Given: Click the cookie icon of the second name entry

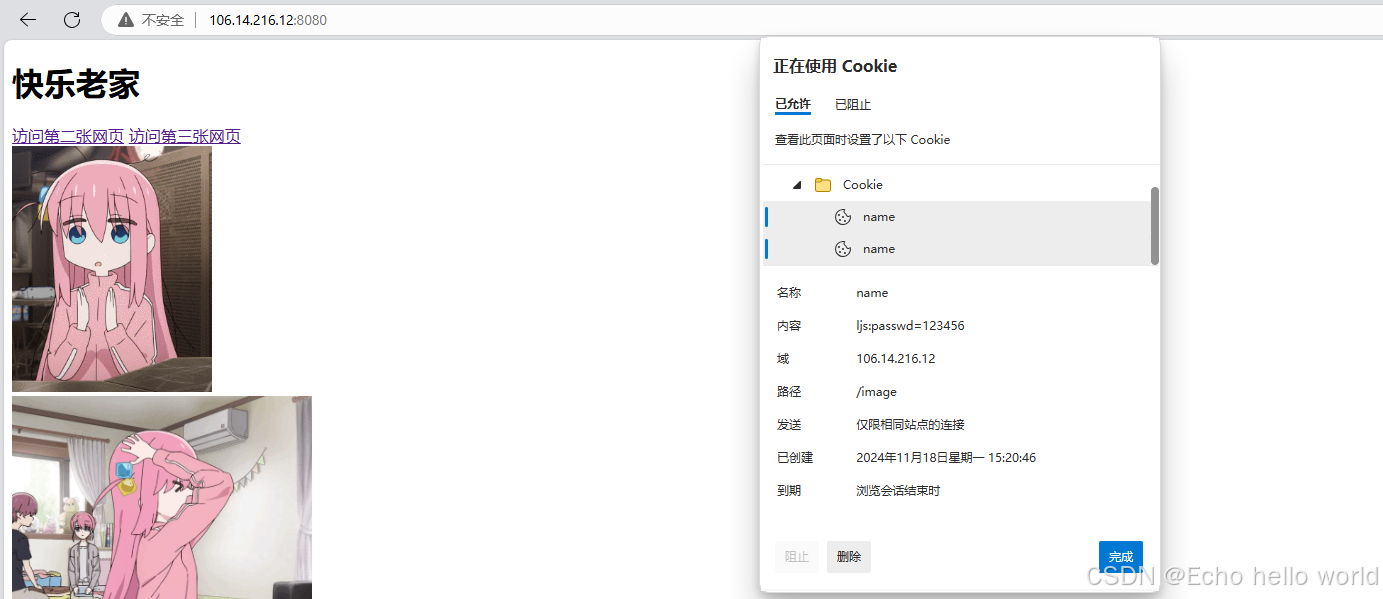Looking at the screenshot, I should [x=843, y=249].
